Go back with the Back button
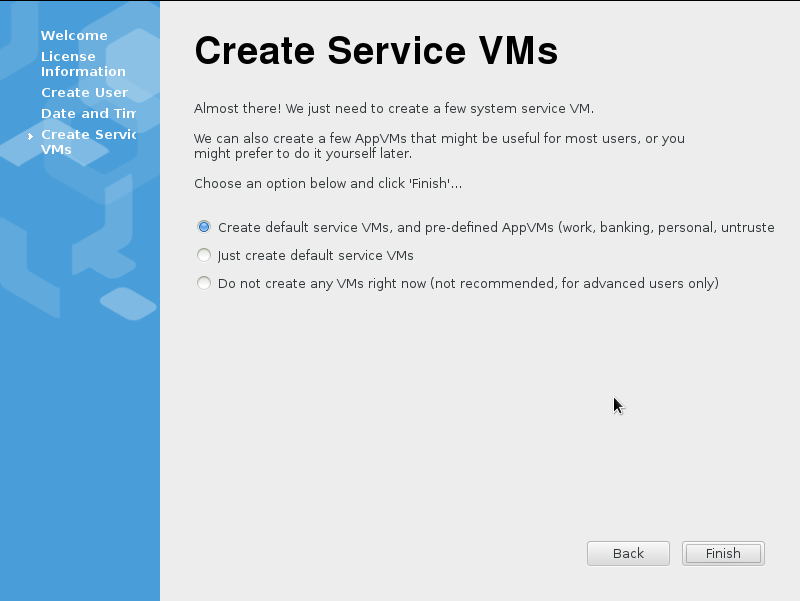Screen dimensions: 800x601 pyautogui.click(x=628, y=554)
